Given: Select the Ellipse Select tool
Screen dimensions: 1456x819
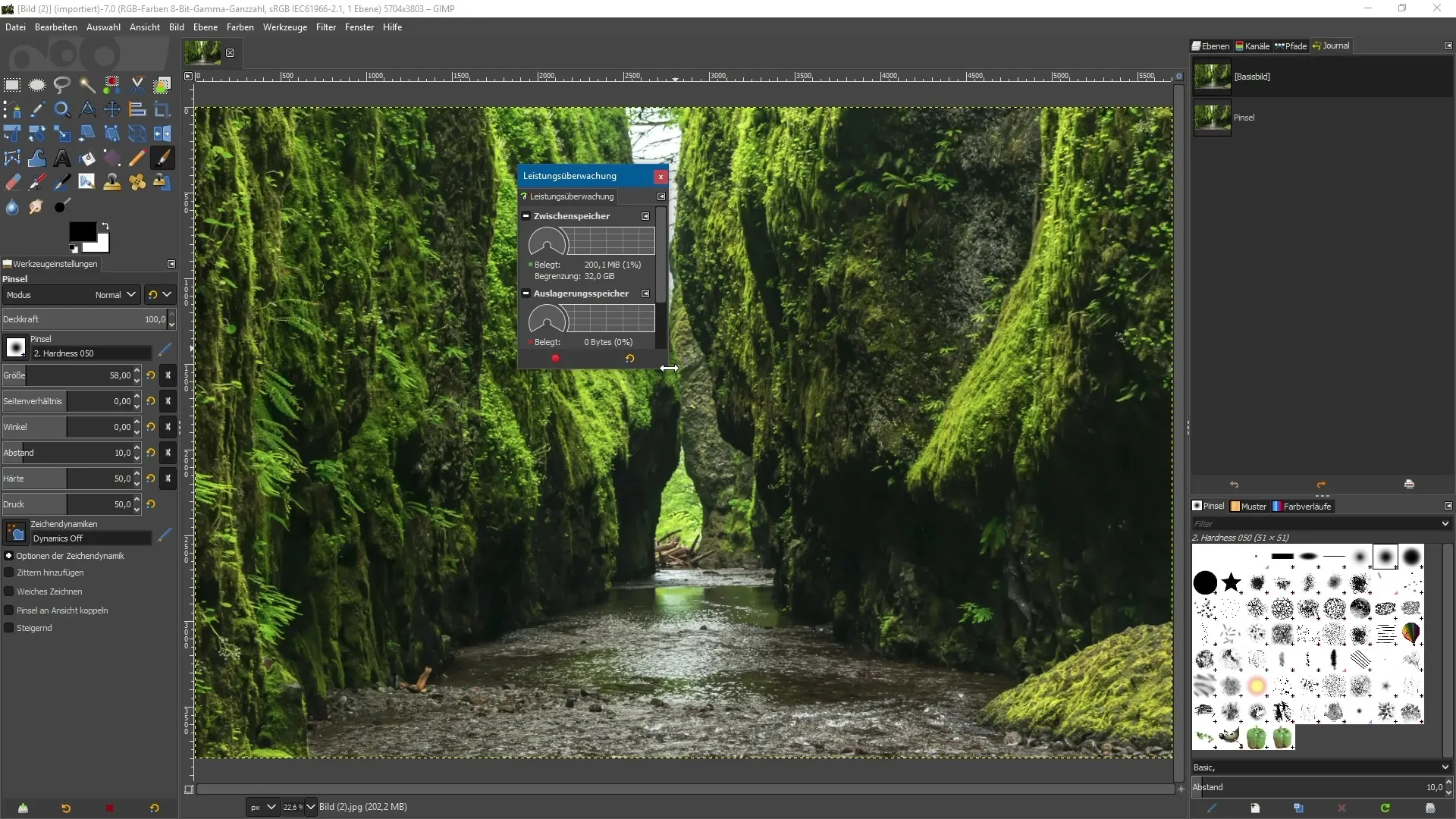Looking at the screenshot, I should click(37, 85).
